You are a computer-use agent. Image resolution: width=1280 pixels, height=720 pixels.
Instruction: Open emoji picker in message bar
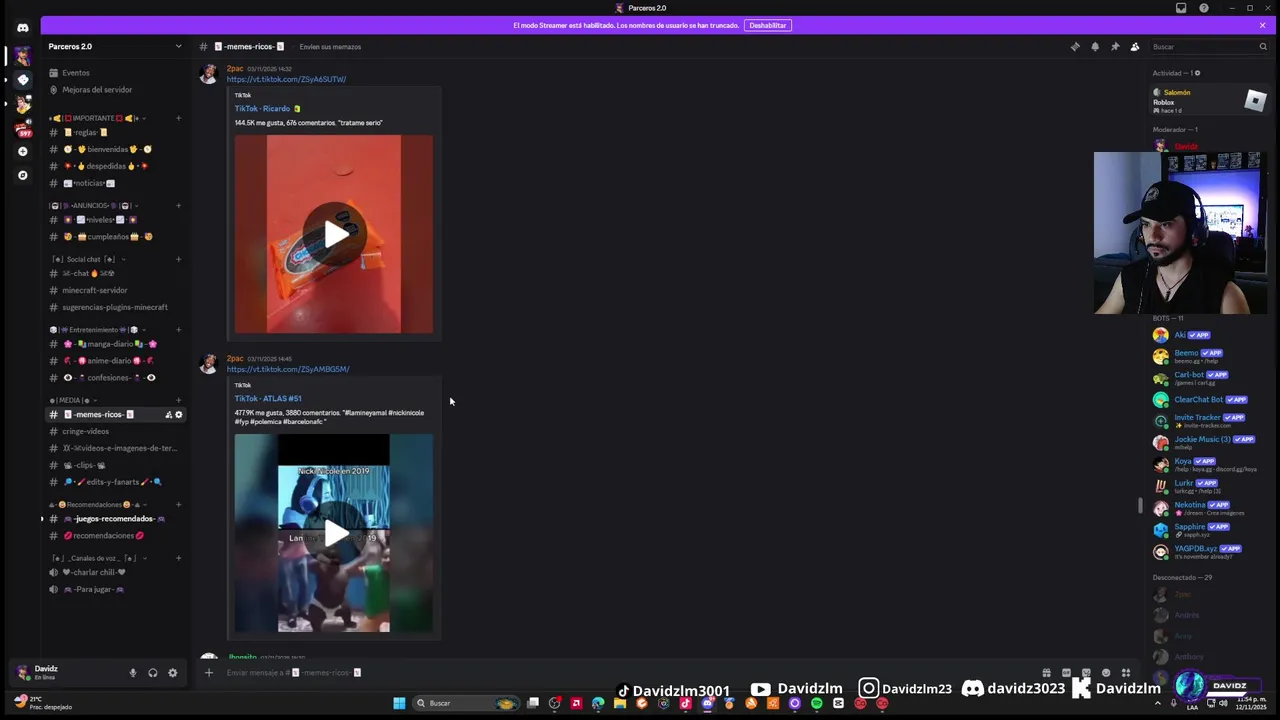[x=1105, y=673]
